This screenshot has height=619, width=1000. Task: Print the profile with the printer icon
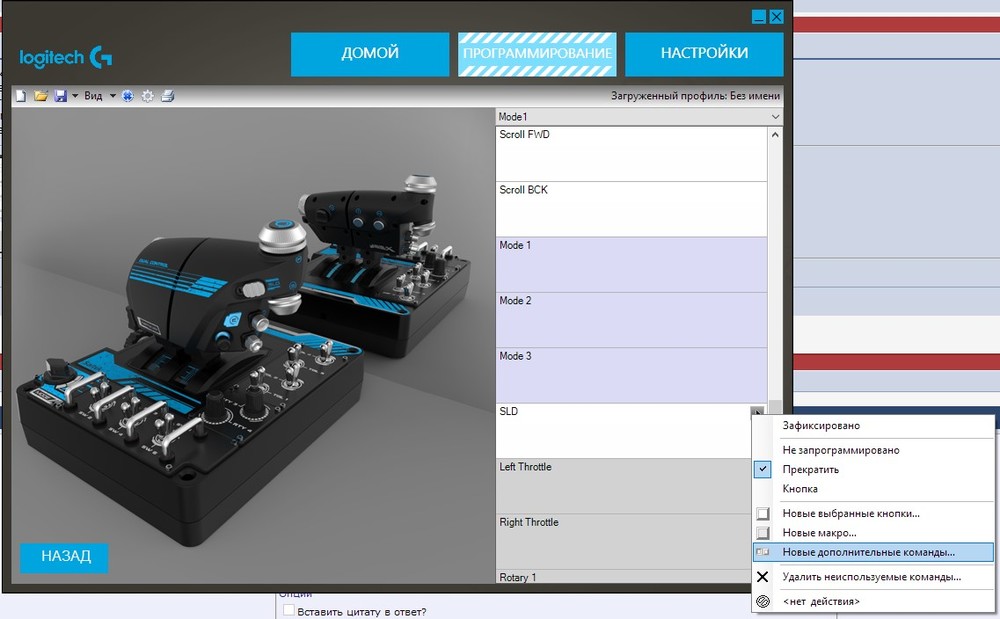(168, 96)
